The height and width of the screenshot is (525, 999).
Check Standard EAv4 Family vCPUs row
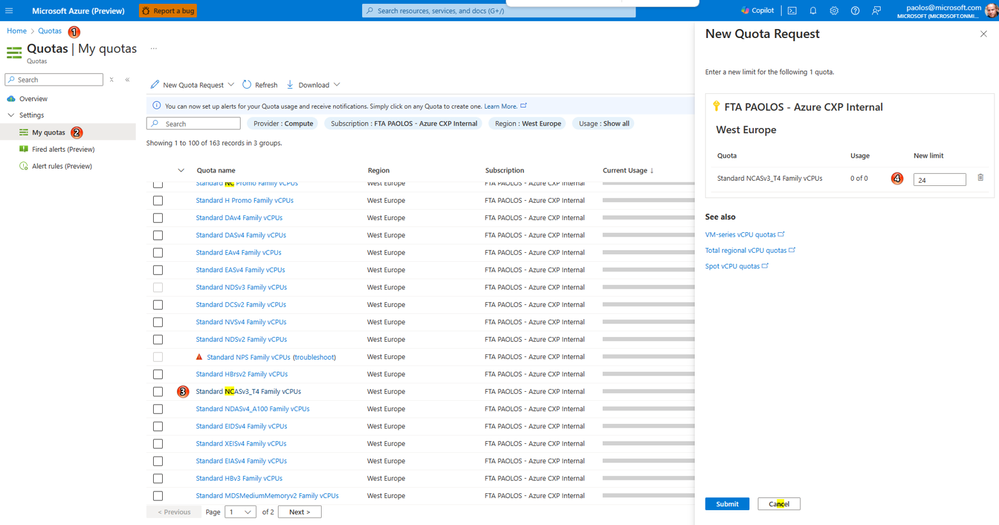pyautogui.click(x=158, y=253)
